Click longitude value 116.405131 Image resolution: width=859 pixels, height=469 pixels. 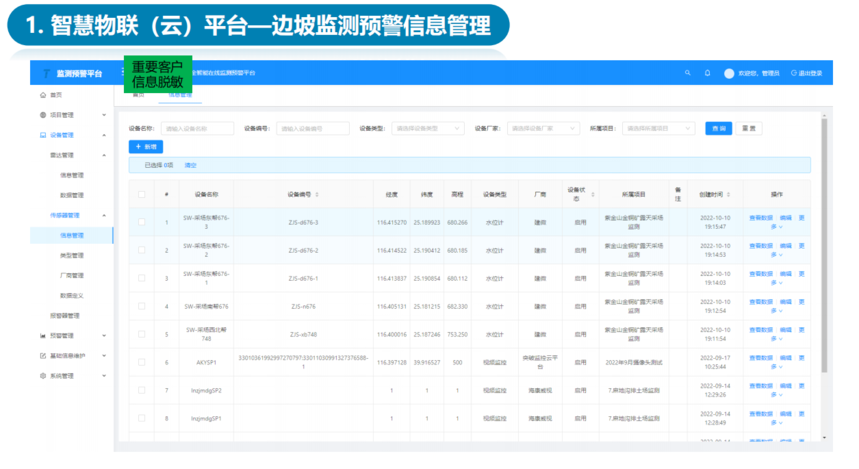coord(392,306)
